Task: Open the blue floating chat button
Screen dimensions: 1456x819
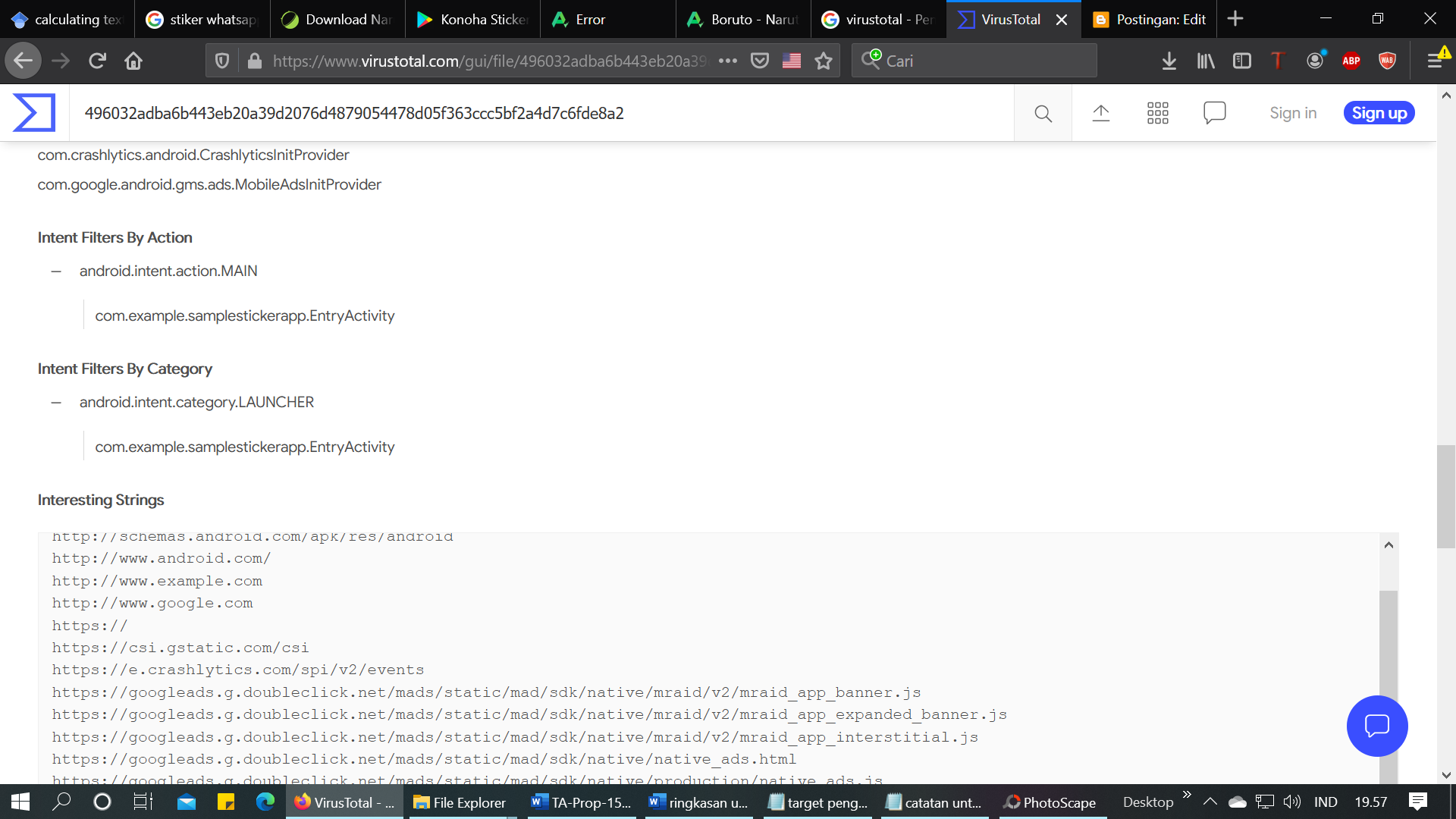Action: [1376, 726]
